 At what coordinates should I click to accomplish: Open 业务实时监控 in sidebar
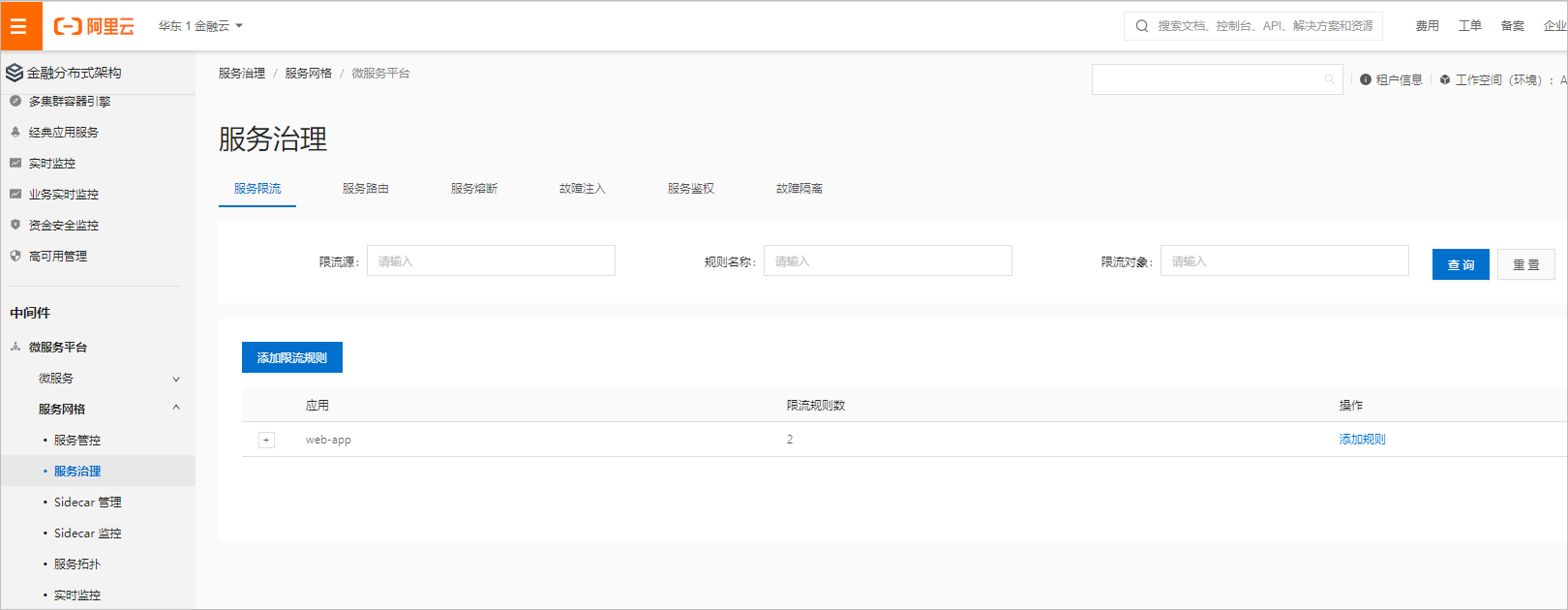click(x=64, y=195)
